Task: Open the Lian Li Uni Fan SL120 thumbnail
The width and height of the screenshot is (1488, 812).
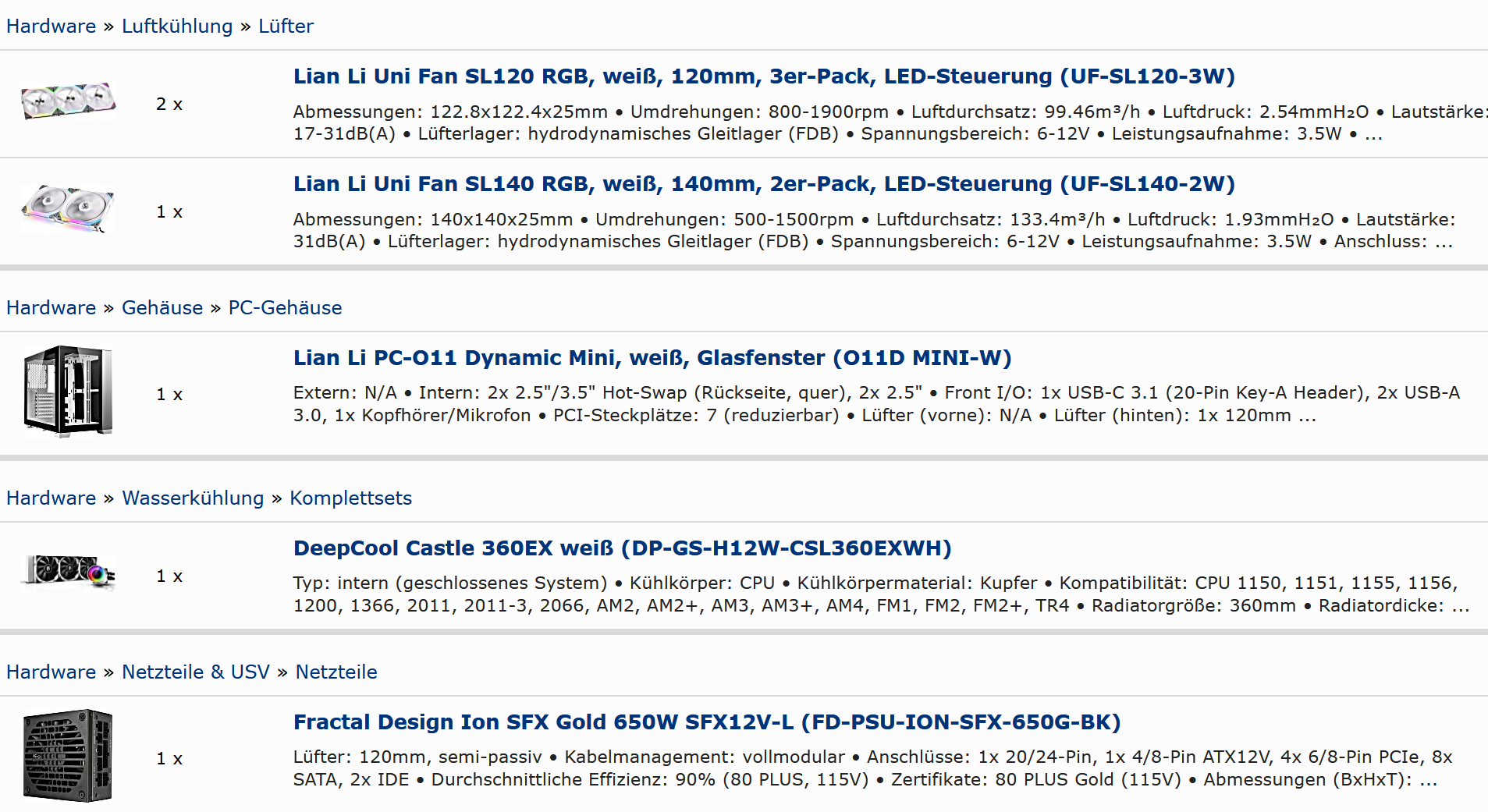Action: pos(69,101)
